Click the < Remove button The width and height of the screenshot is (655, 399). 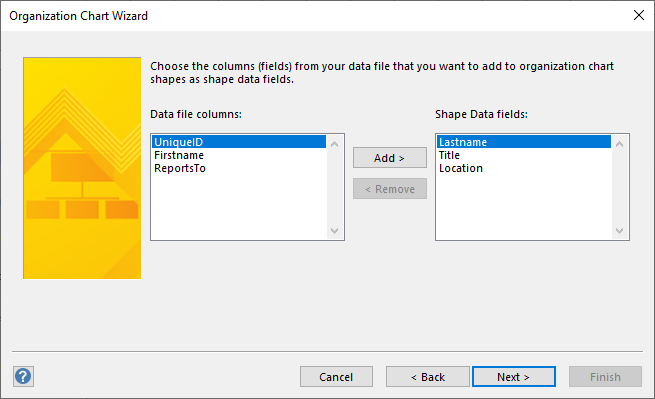click(x=390, y=189)
